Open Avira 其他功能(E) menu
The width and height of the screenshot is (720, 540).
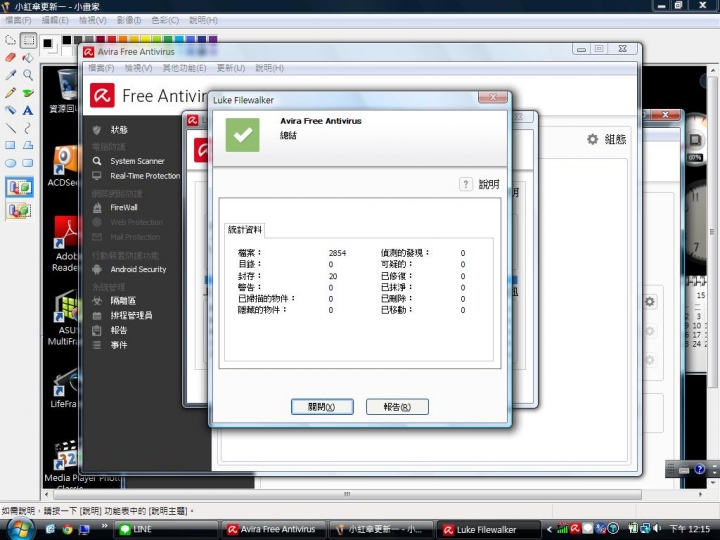184,68
